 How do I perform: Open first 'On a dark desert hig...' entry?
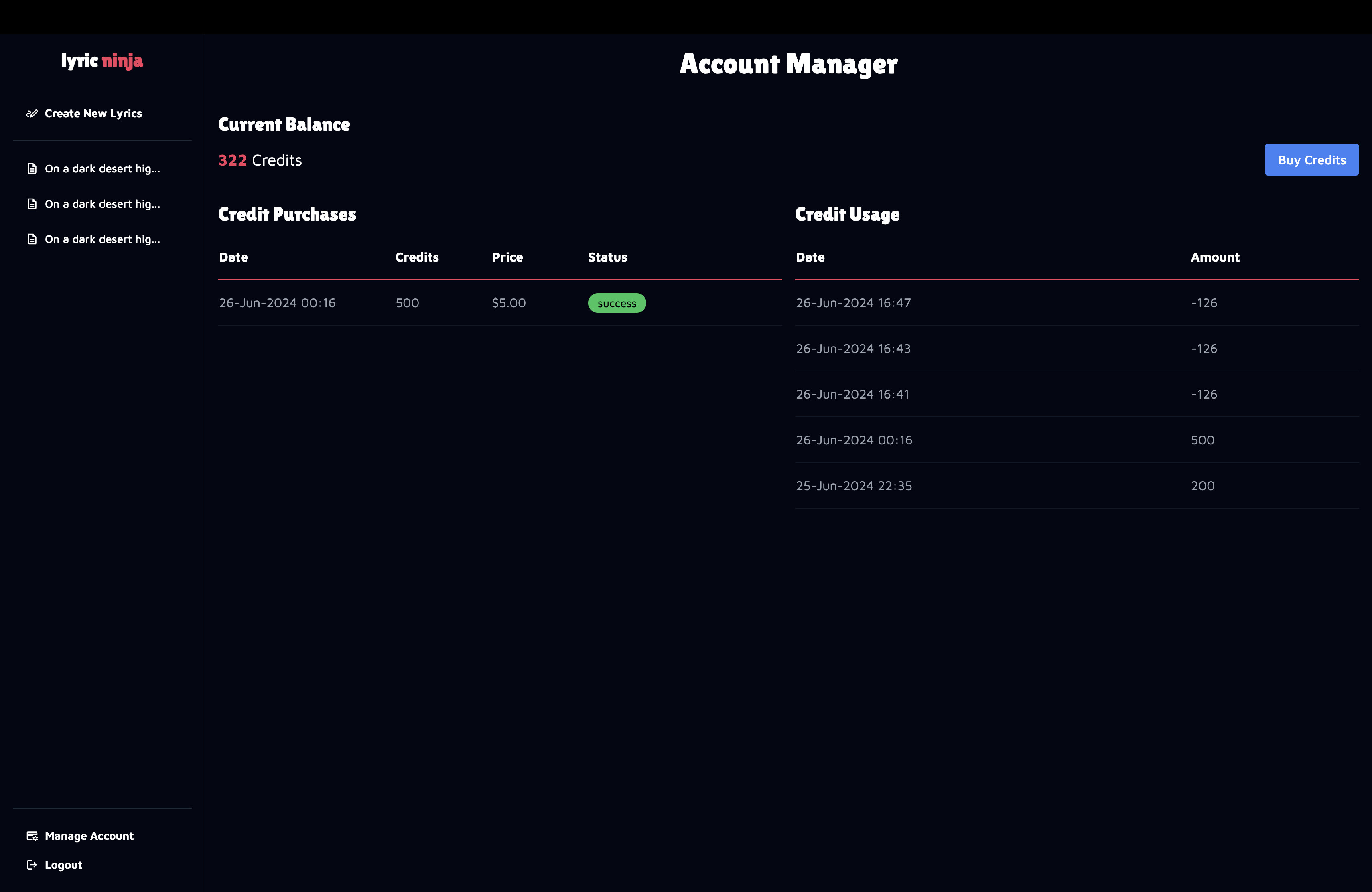(103, 169)
